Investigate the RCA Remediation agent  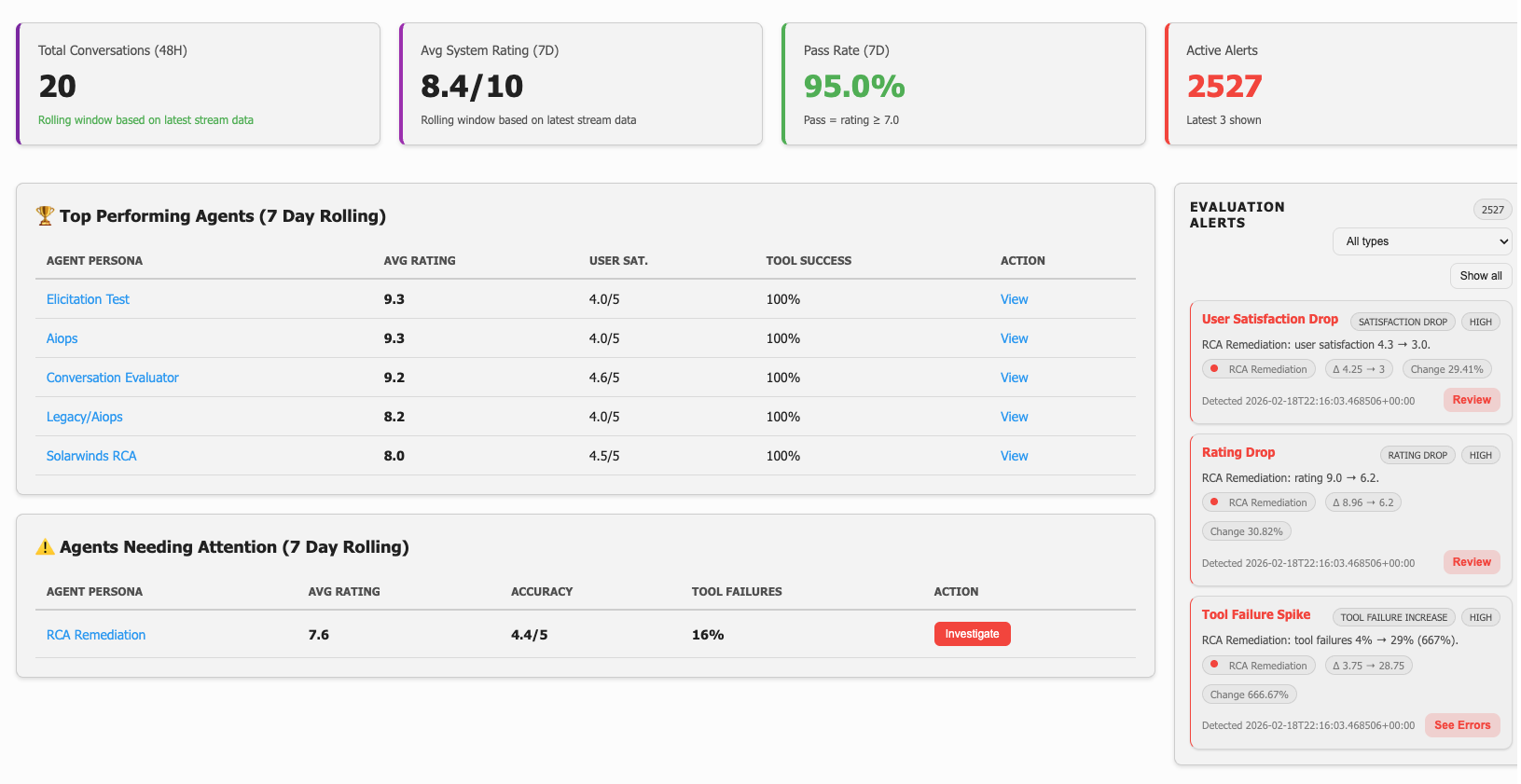(x=972, y=634)
